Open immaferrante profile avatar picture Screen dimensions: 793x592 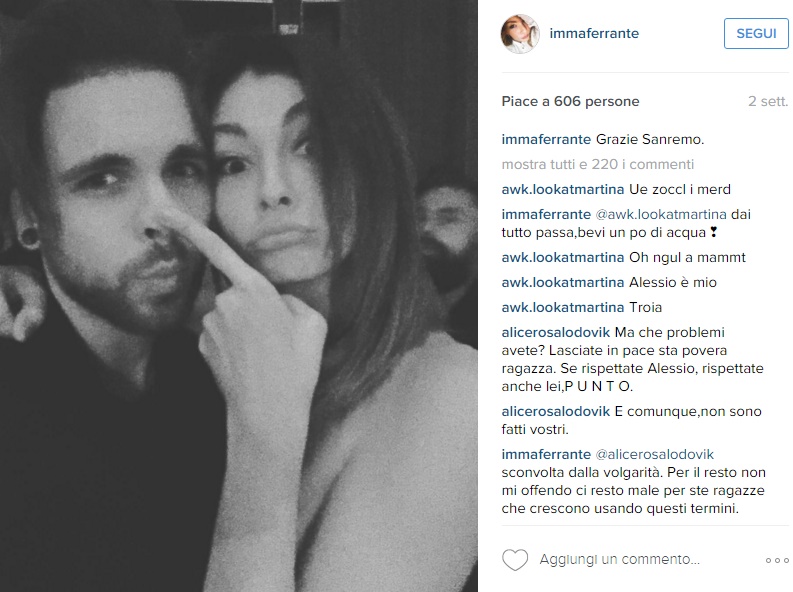click(x=520, y=34)
